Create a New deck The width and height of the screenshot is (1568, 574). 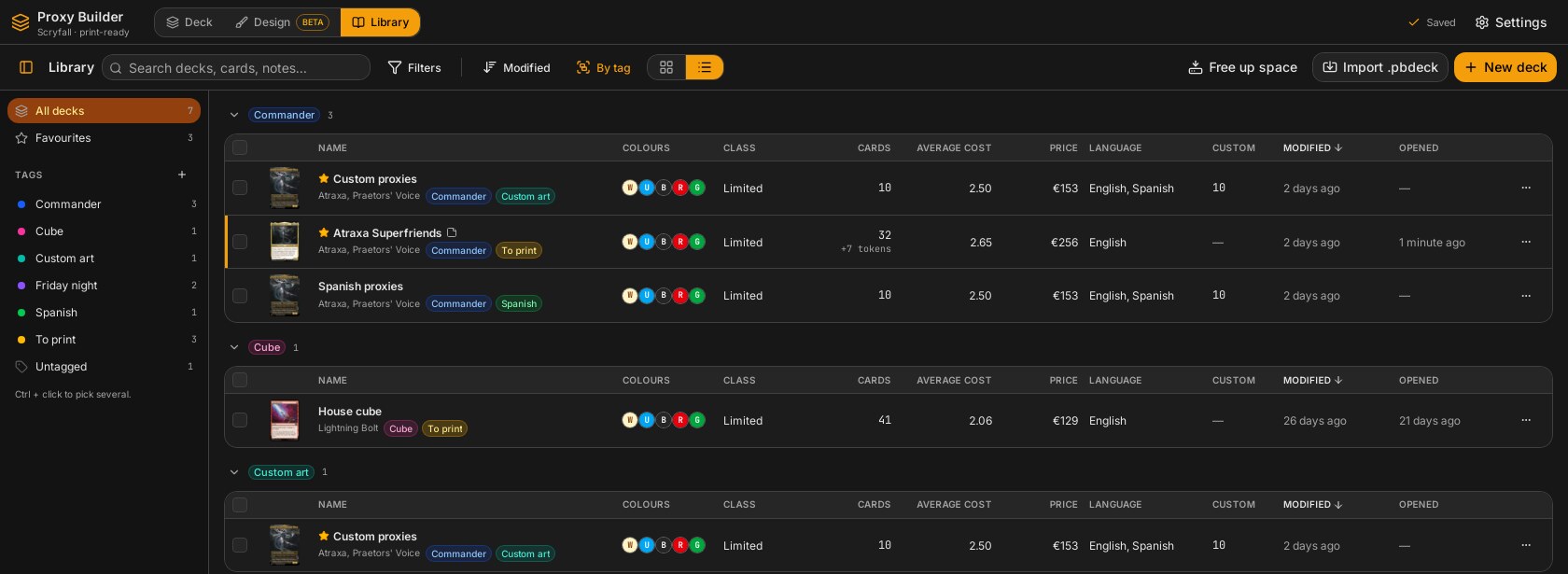coord(1505,67)
